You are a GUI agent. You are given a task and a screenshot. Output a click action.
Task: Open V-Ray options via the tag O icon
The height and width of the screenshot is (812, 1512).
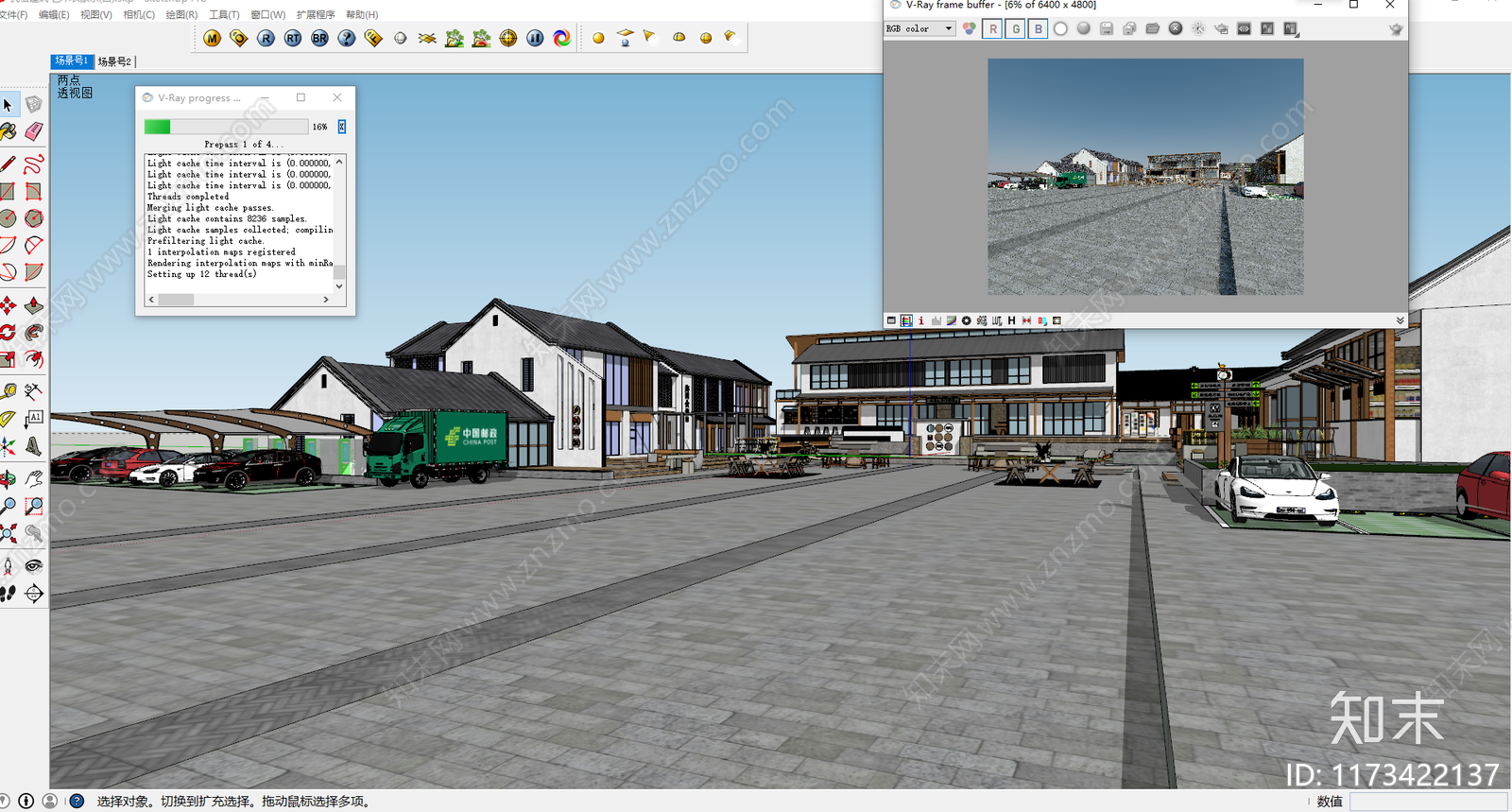click(239, 39)
